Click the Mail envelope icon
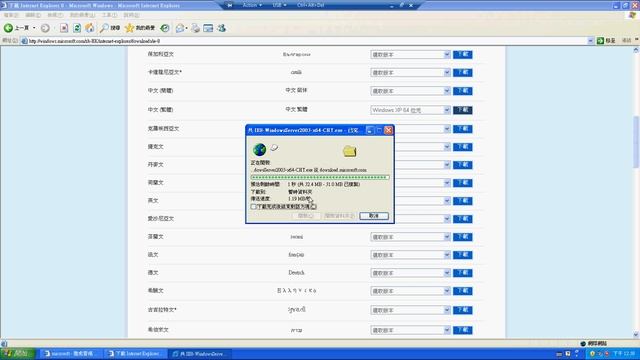The image size is (640, 360). pyautogui.click(x=180, y=28)
